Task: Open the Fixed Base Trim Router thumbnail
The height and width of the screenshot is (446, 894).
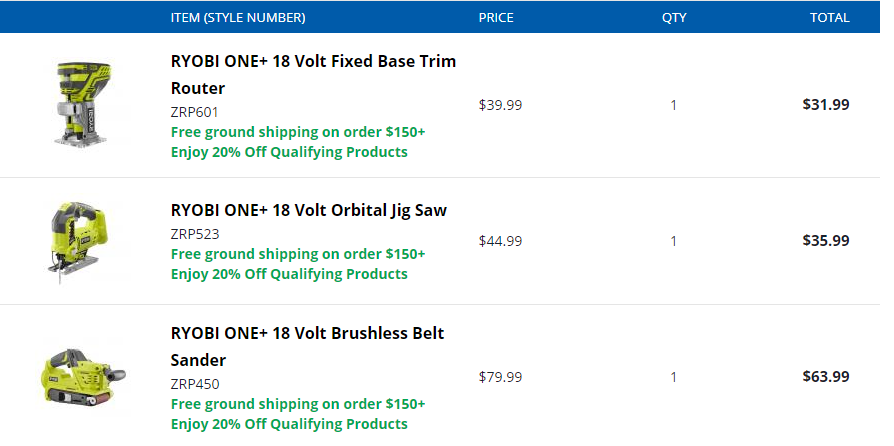Action: [84, 105]
